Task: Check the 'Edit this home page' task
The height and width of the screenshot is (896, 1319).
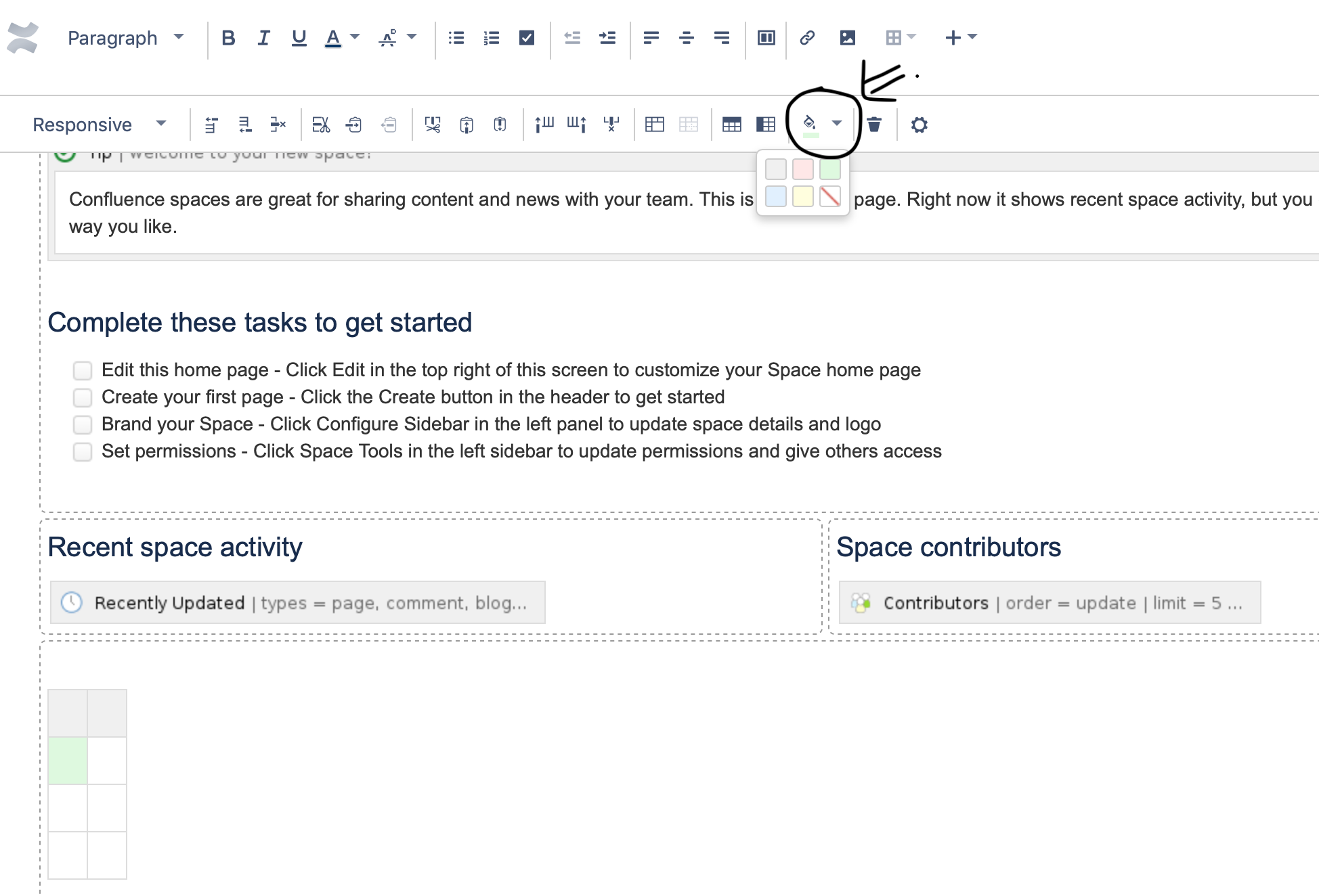Action: (83, 370)
